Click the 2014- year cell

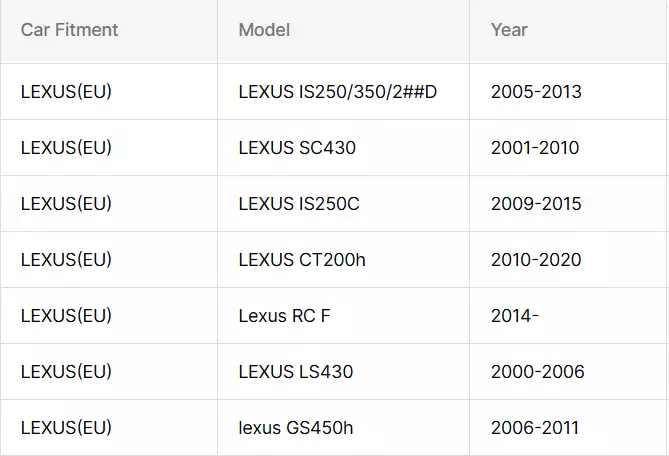pyautogui.click(x=515, y=316)
